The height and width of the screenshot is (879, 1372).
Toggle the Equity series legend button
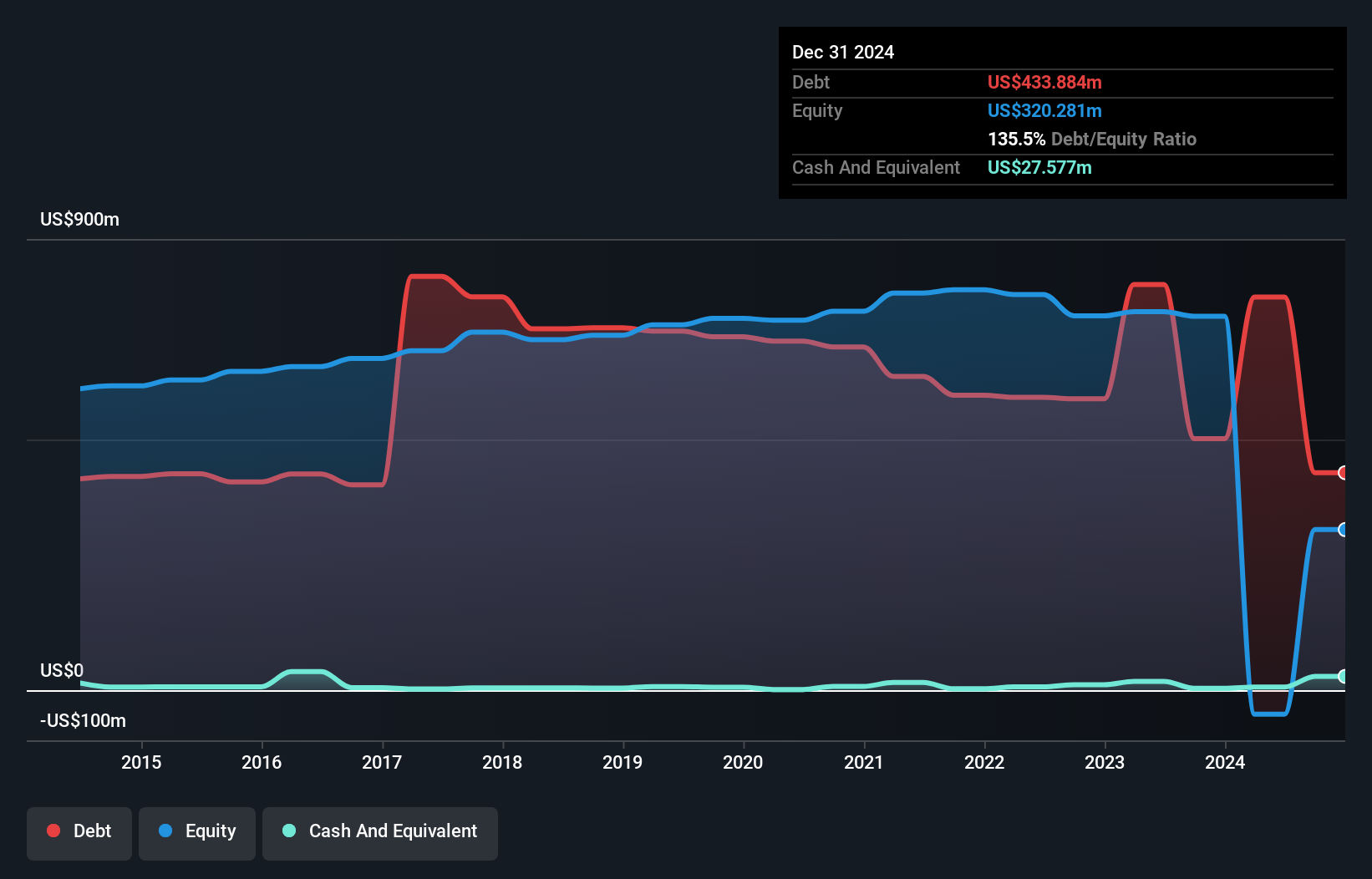pos(197,833)
